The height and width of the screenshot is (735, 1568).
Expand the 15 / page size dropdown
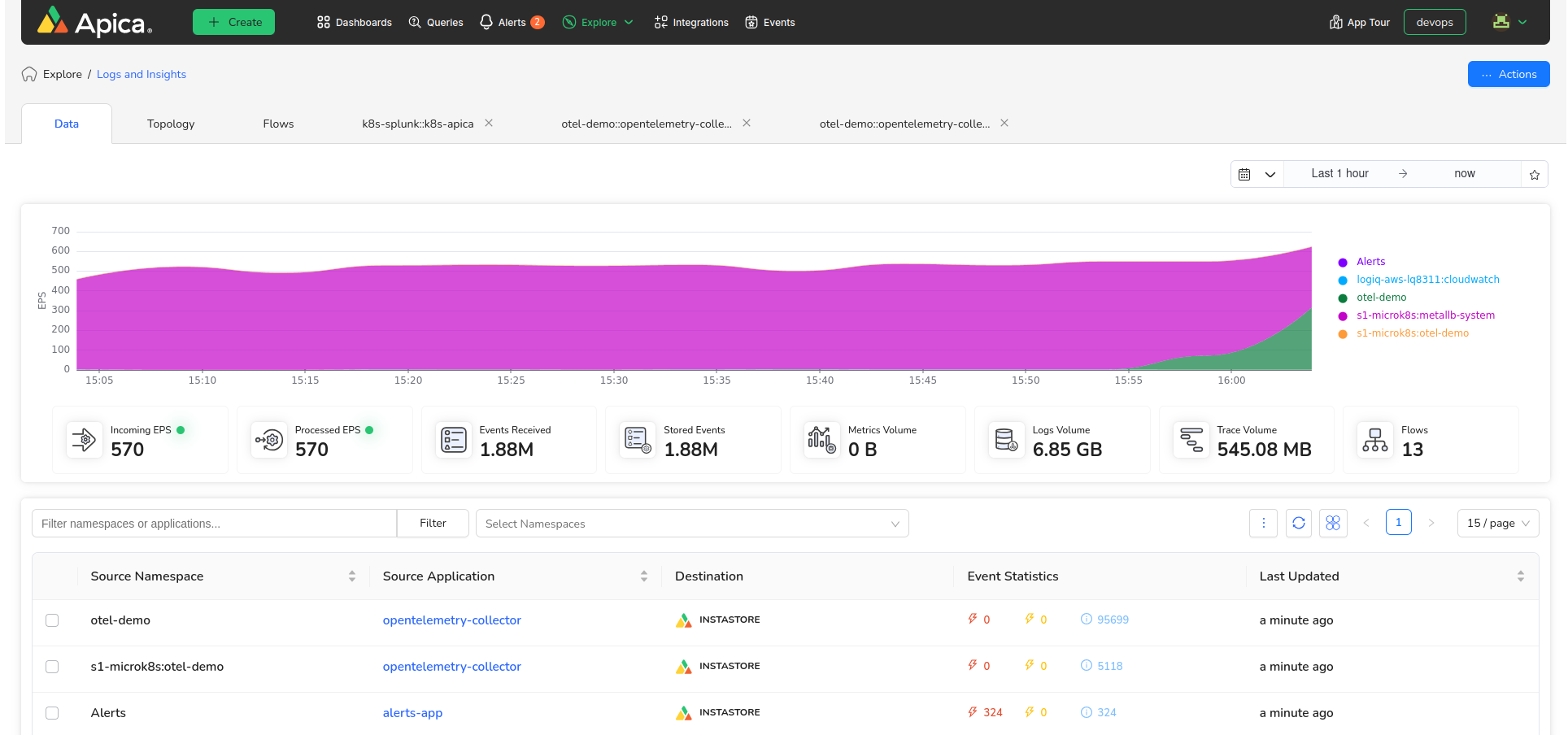click(x=1497, y=524)
